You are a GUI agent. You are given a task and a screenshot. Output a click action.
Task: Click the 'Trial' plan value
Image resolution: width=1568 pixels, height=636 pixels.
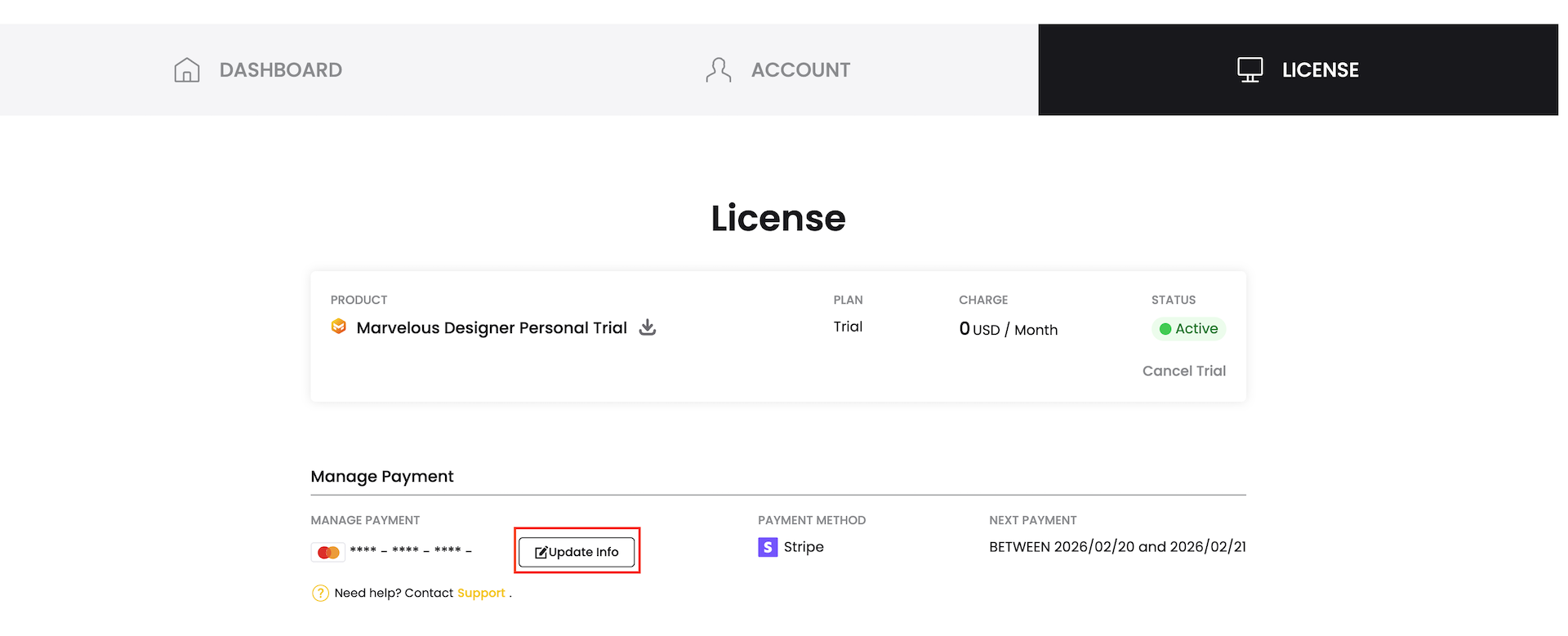(x=848, y=327)
